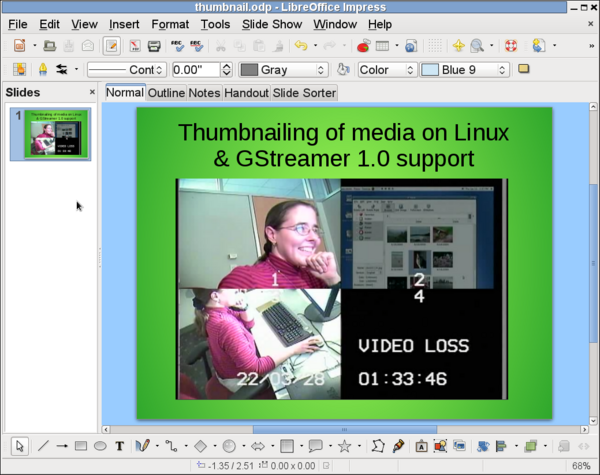Toggle AutoSpellcheck icon

click(197, 46)
